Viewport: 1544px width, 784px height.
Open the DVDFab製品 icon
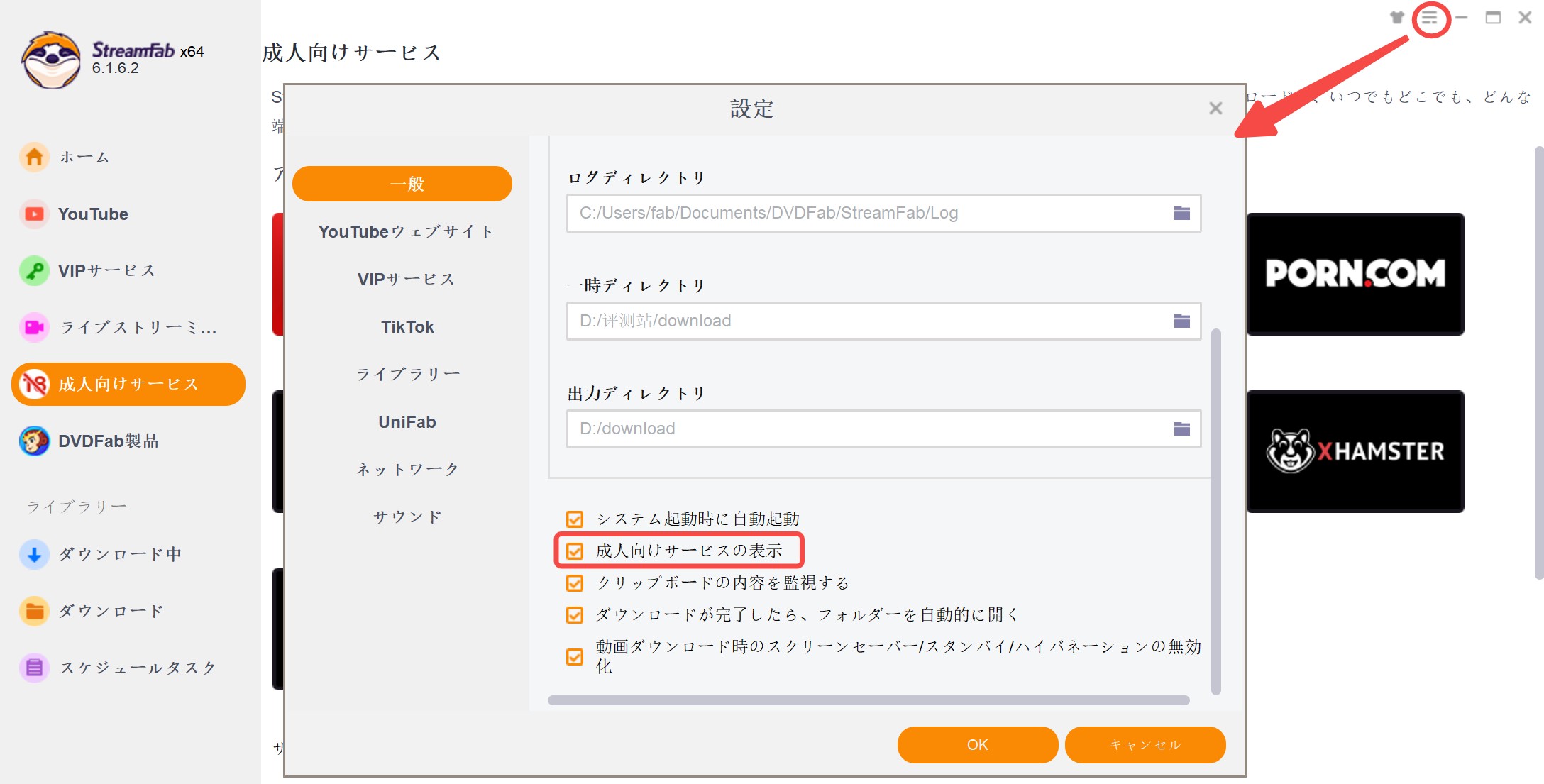(34, 441)
